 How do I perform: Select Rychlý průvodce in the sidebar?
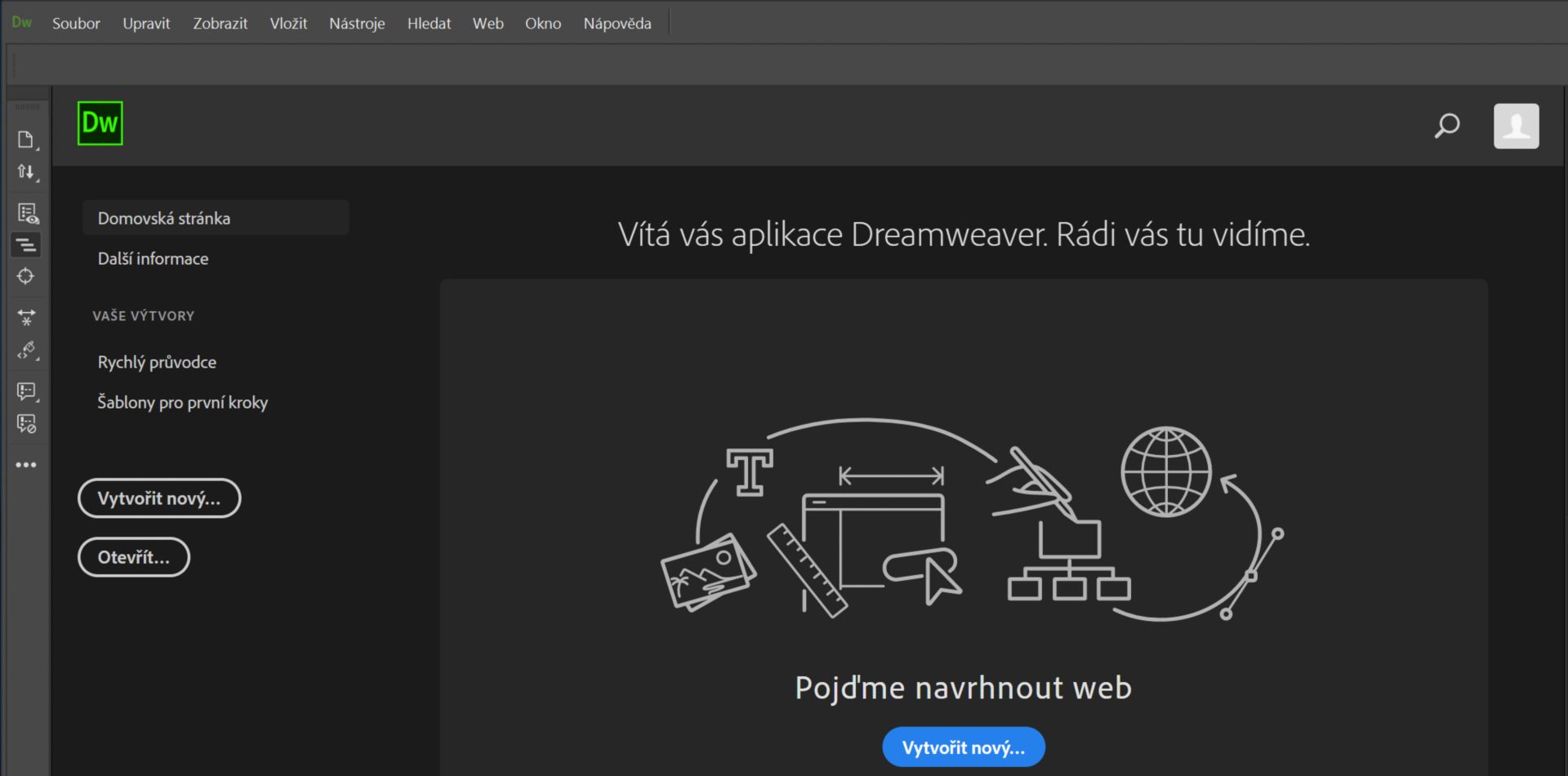[156, 362]
